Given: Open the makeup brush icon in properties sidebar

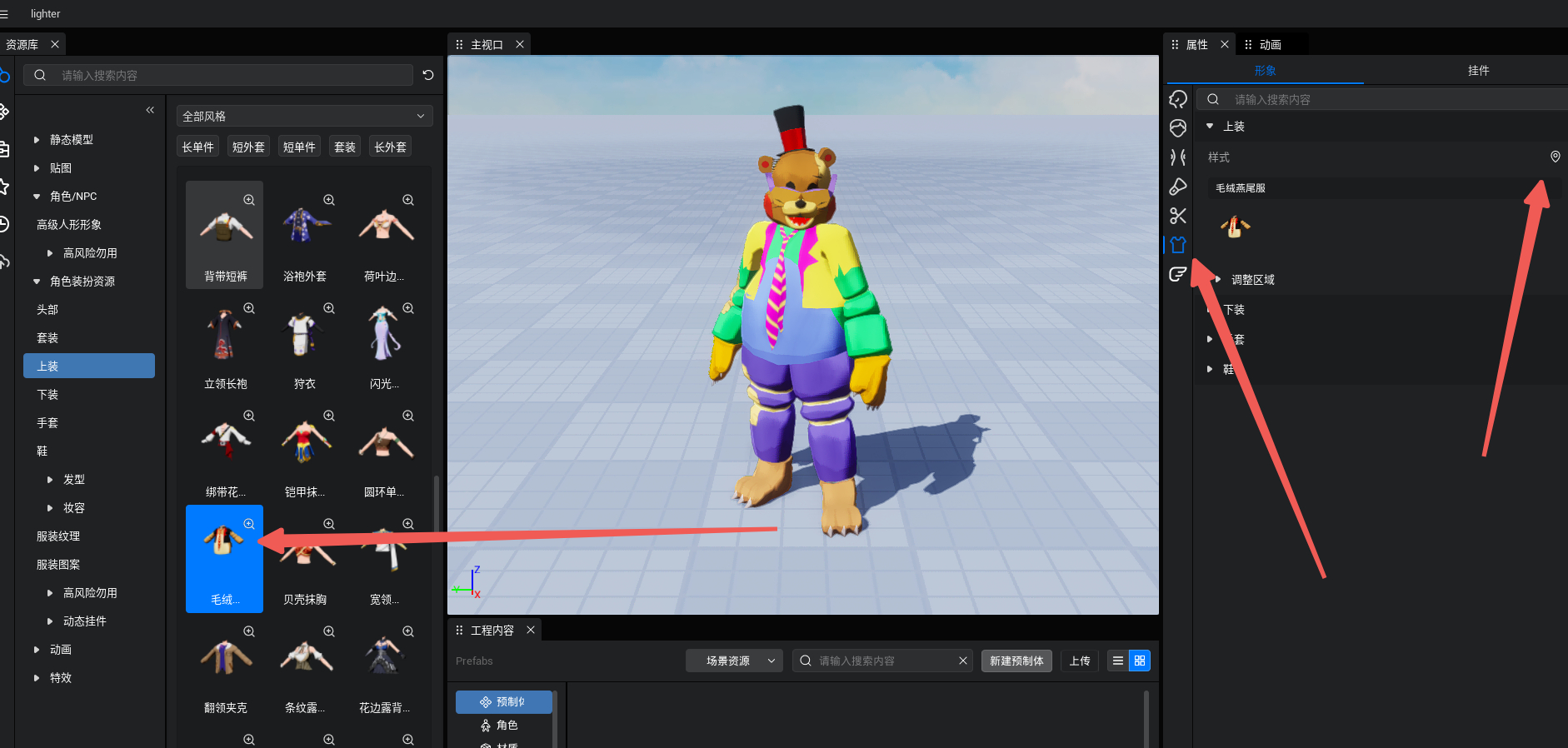Looking at the screenshot, I should pos(1177,187).
